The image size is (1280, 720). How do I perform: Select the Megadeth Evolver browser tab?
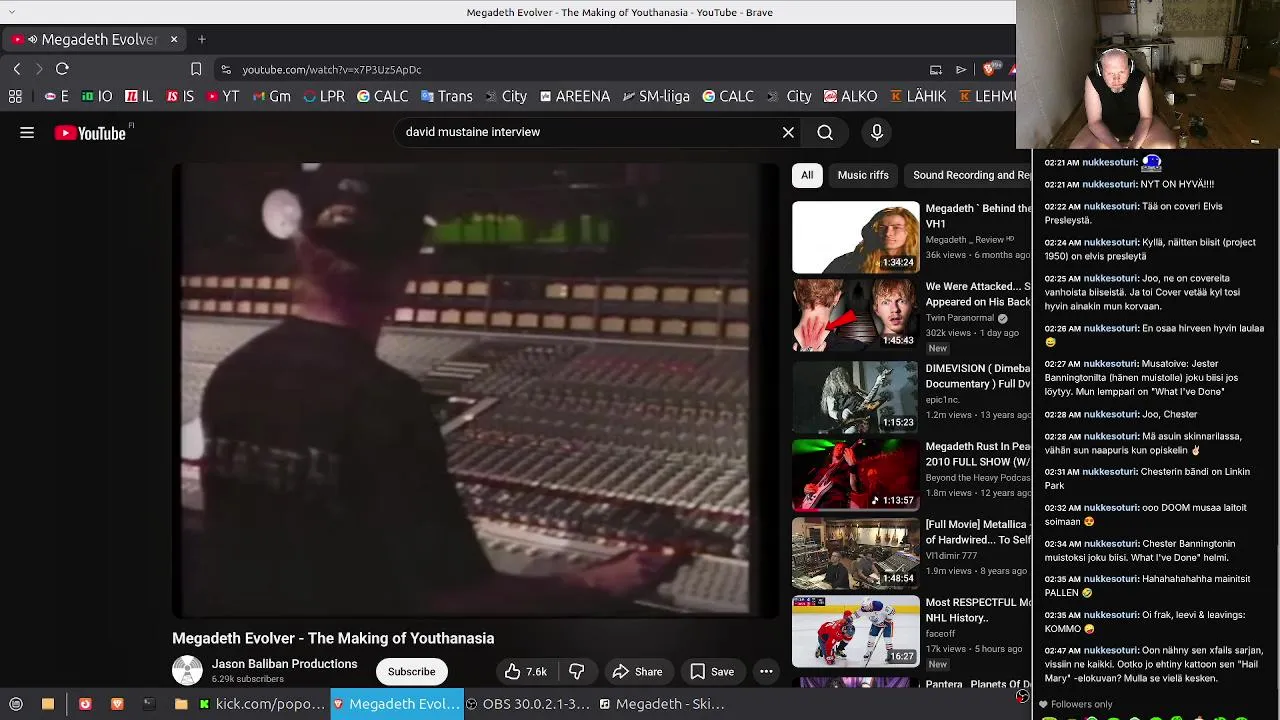(x=94, y=39)
